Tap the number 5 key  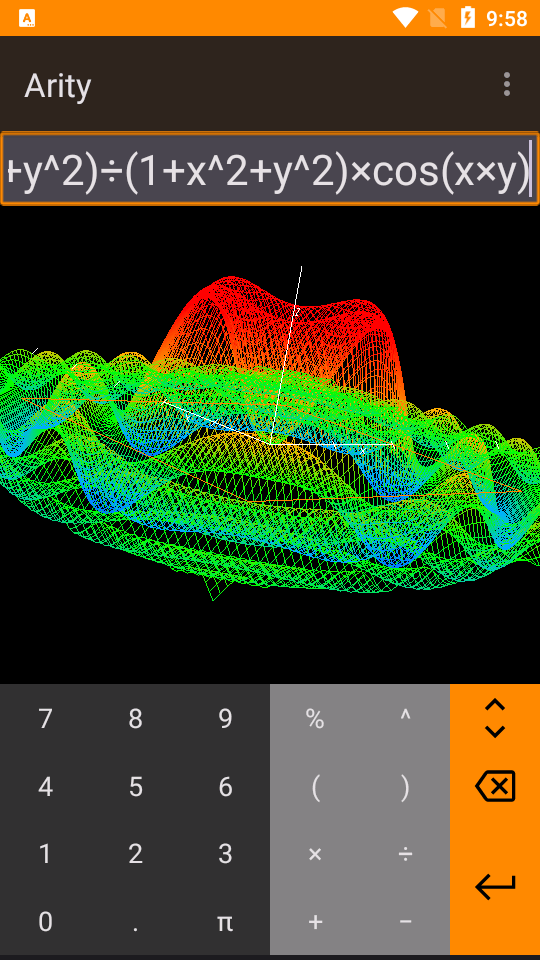click(135, 786)
